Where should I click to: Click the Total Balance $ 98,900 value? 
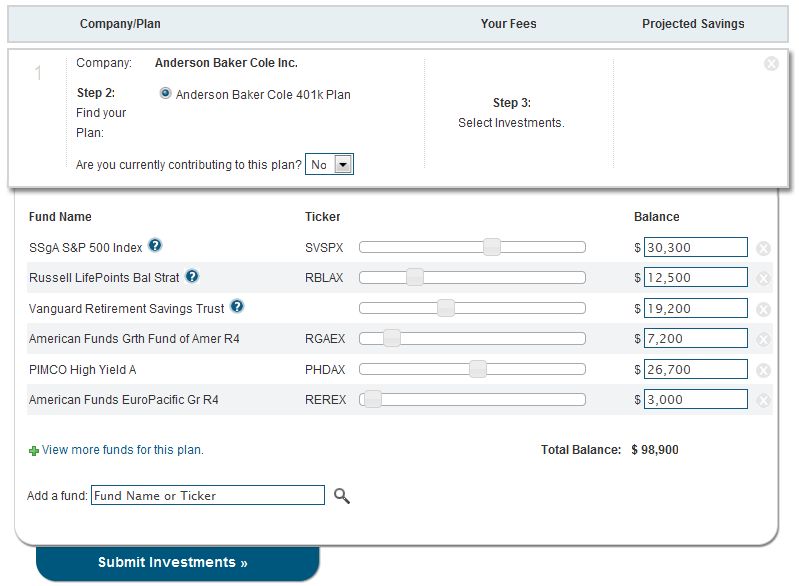click(x=655, y=450)
